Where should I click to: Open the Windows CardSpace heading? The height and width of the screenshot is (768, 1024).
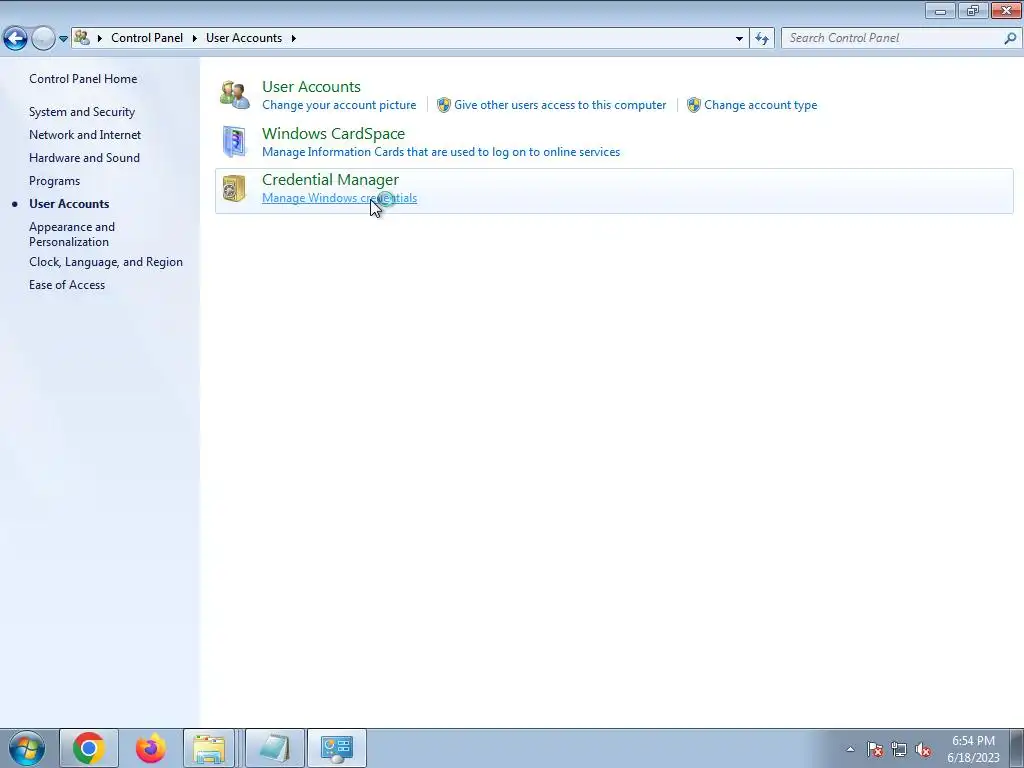pos(333,133)
